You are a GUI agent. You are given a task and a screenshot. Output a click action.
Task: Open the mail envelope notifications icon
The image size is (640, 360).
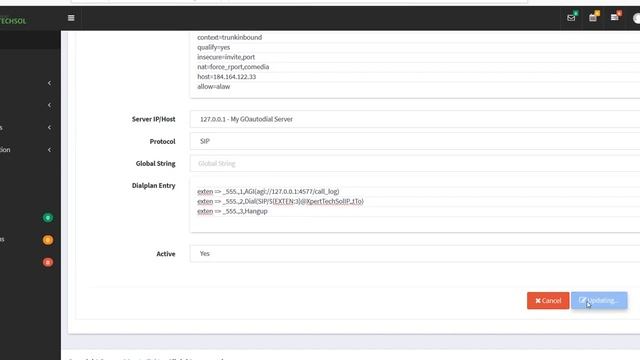tap(571, 18)
